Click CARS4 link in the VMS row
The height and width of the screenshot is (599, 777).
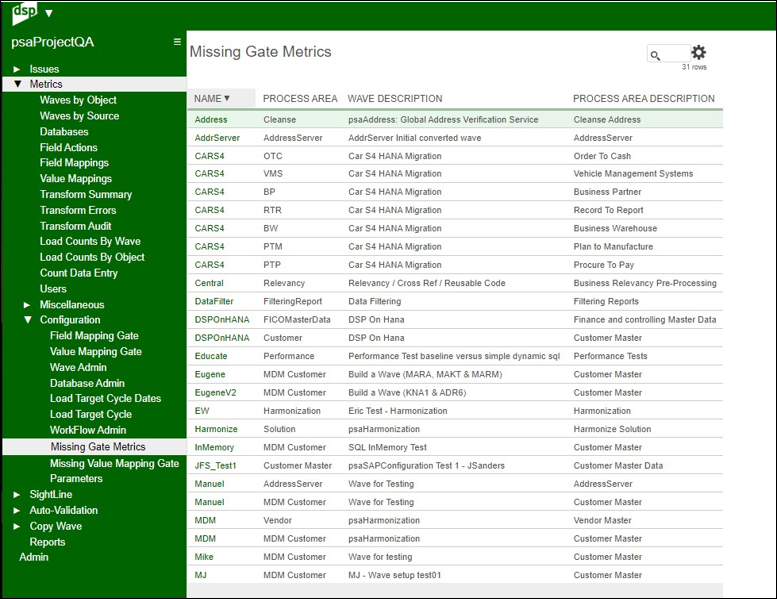(209, 174)
